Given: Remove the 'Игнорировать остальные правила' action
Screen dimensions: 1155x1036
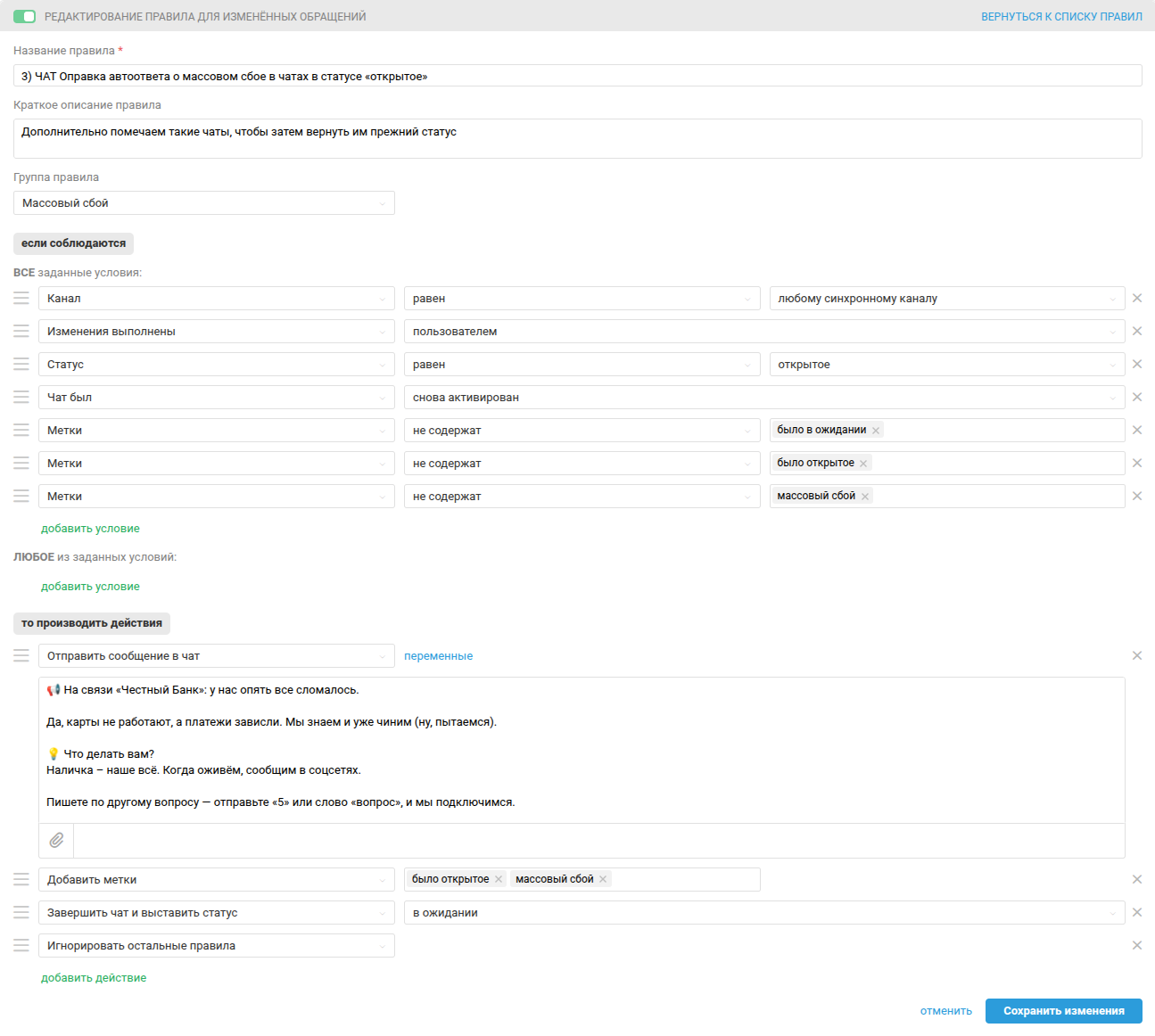Looking at the screenshot, I should tap(1136, 946).
